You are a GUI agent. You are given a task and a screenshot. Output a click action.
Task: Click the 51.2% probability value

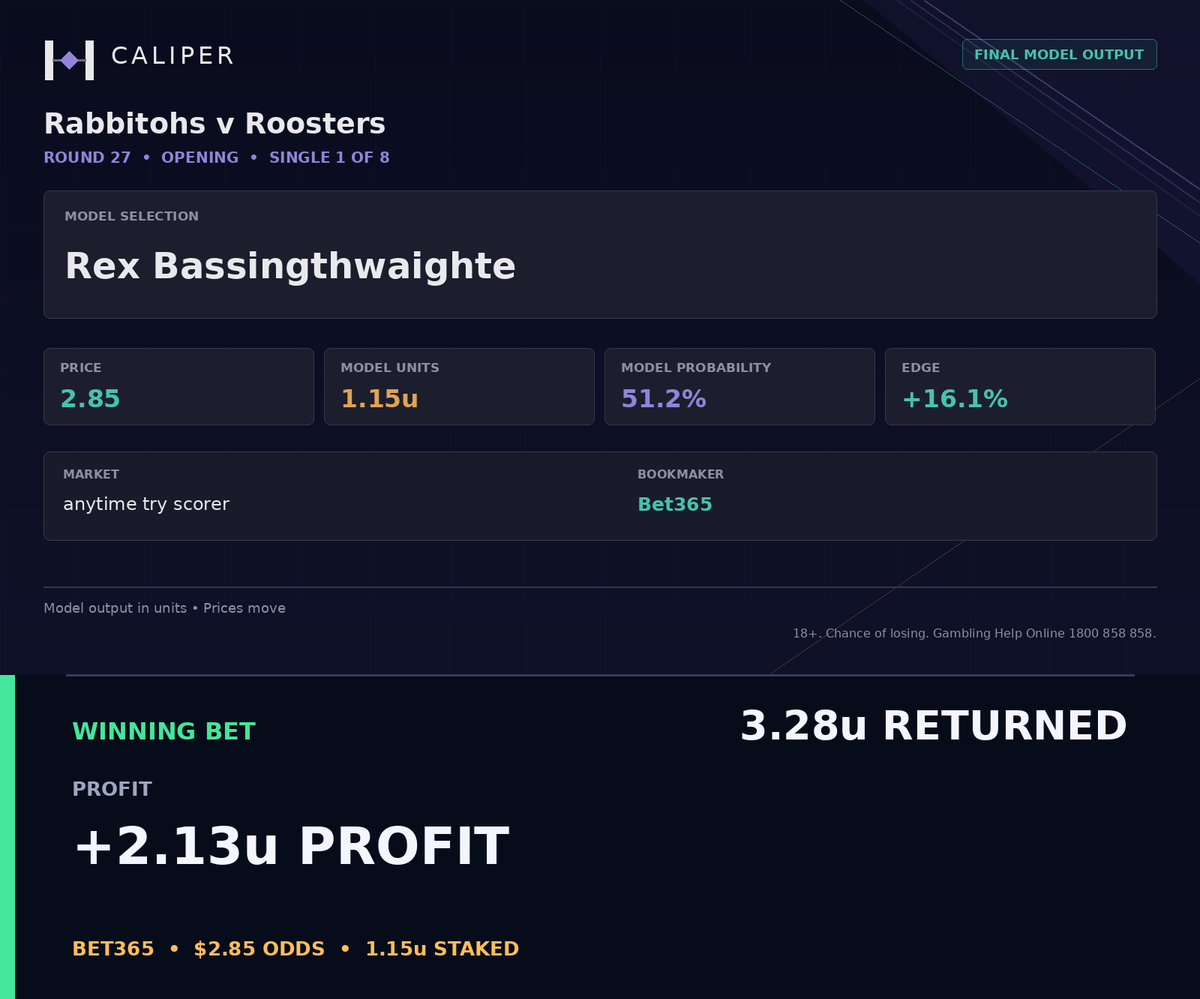coord(664,399)
